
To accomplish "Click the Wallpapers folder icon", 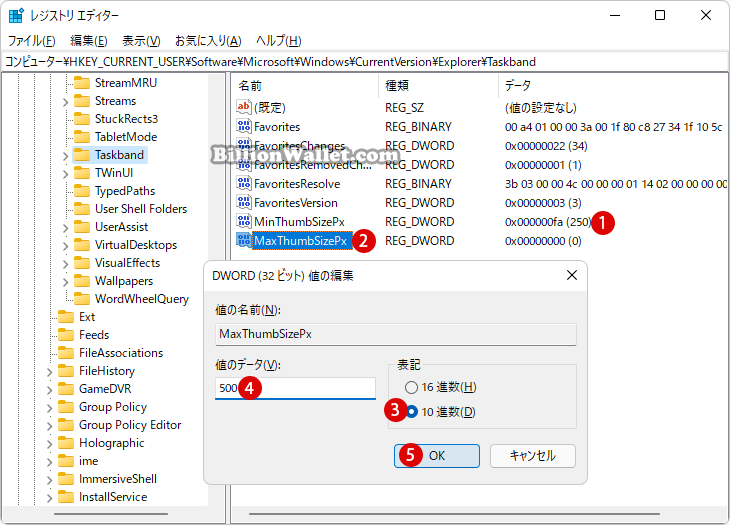I will 82,281.
